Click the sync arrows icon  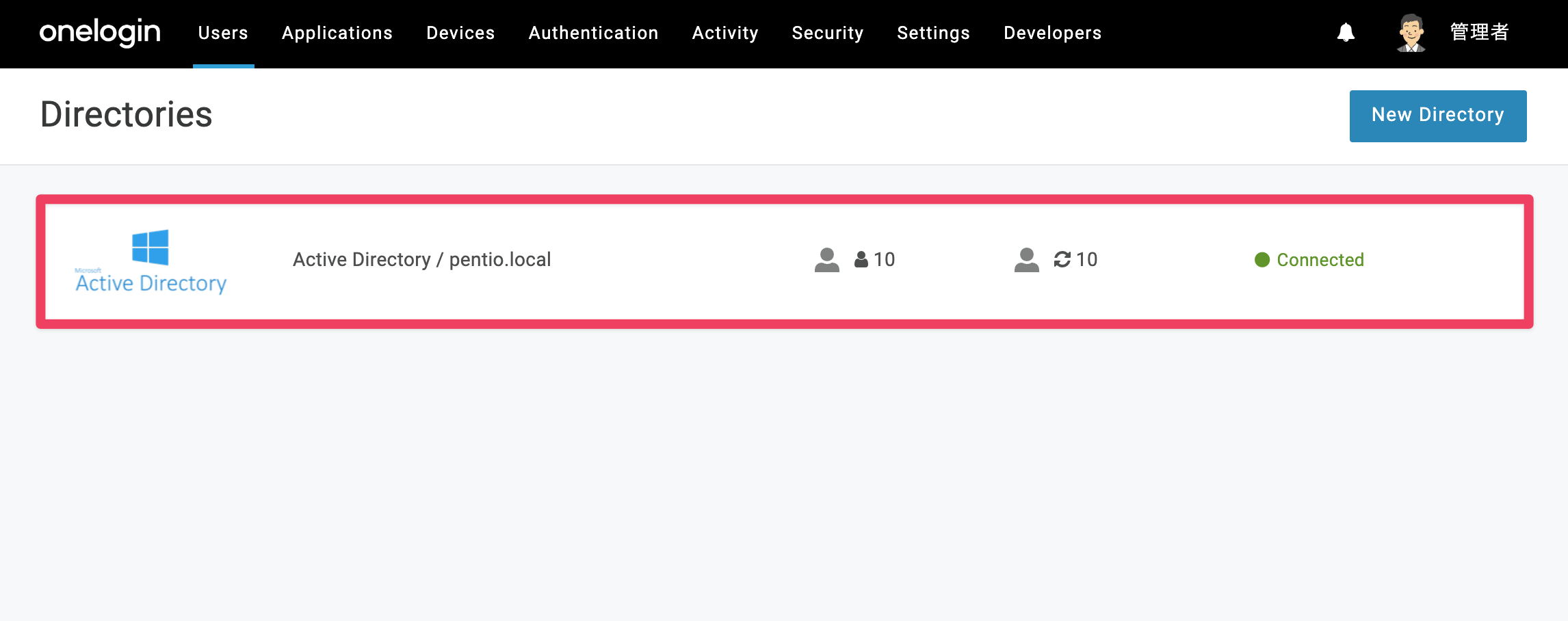coord(1062,259)
